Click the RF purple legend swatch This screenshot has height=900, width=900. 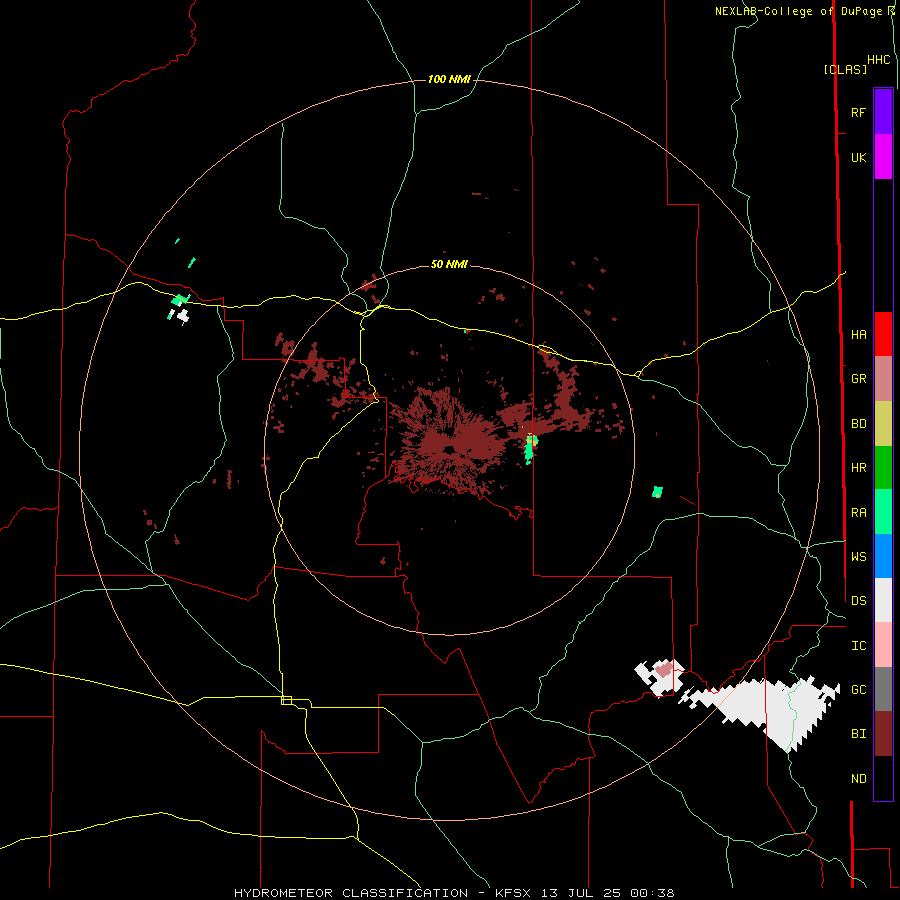tap(883, 112)
